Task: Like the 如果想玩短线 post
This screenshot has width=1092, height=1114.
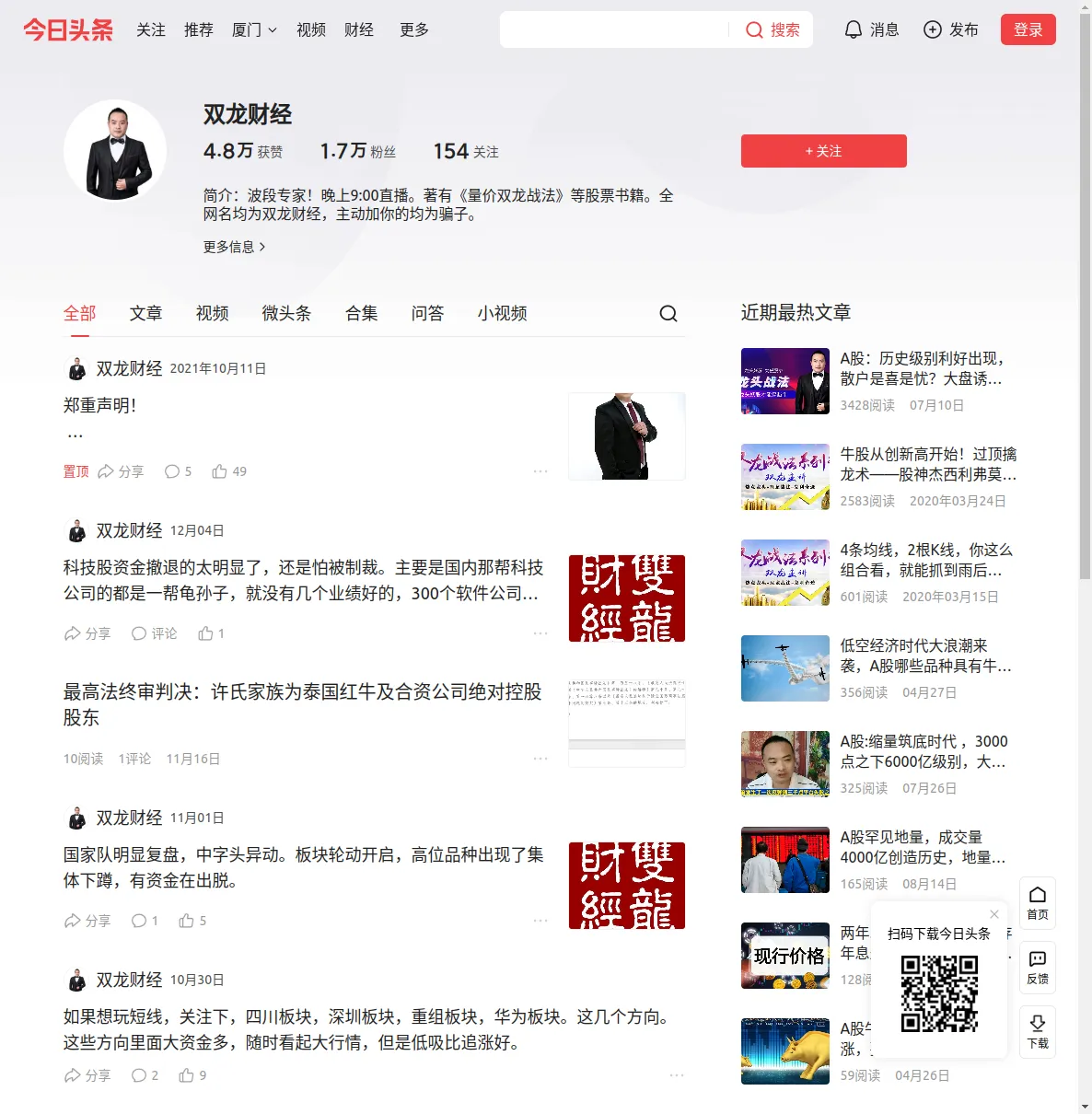Action: click(x=192, y=1075)
